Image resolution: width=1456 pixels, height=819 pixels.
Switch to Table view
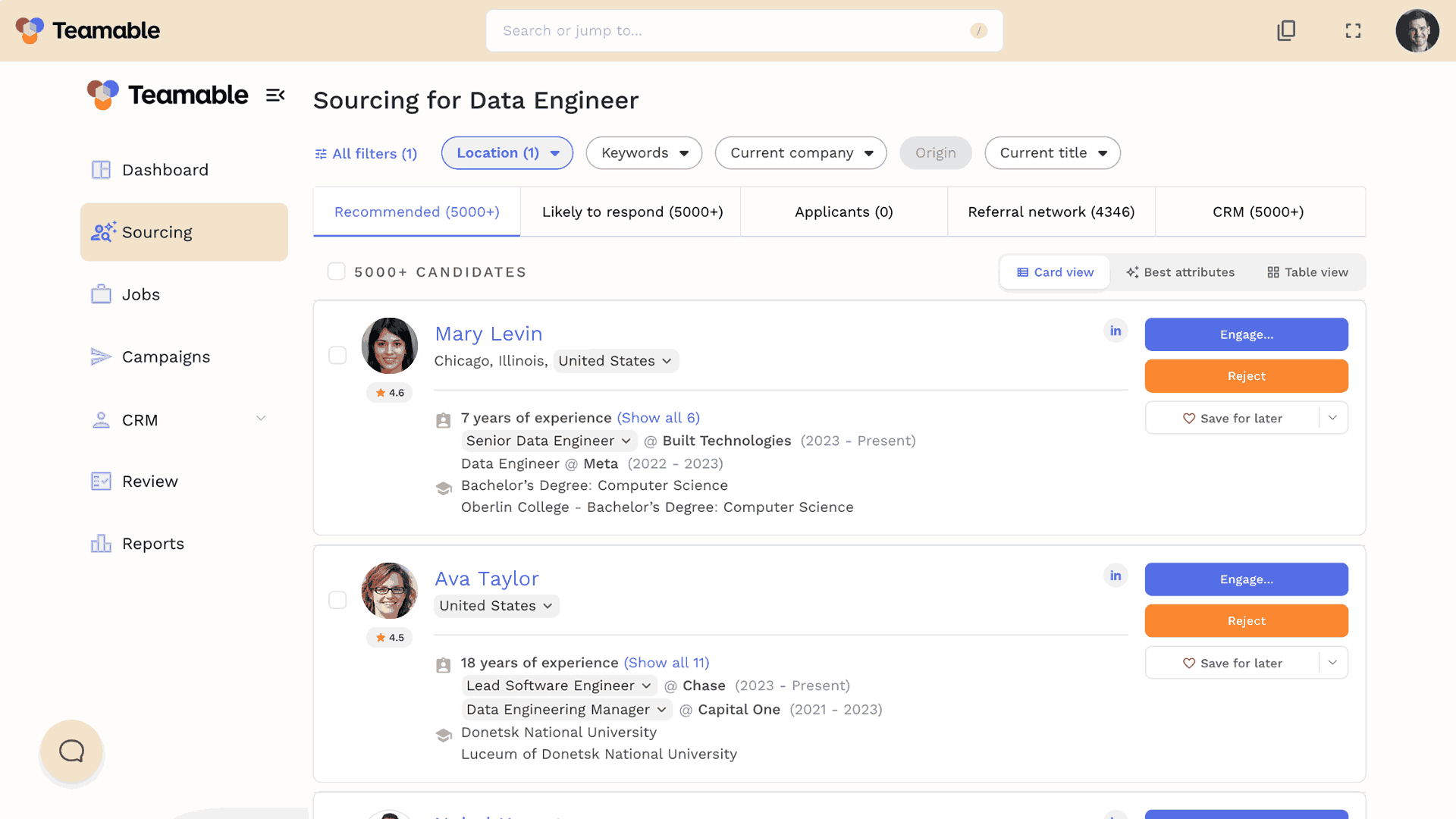pyautogui.click(x=1307, y=272)
